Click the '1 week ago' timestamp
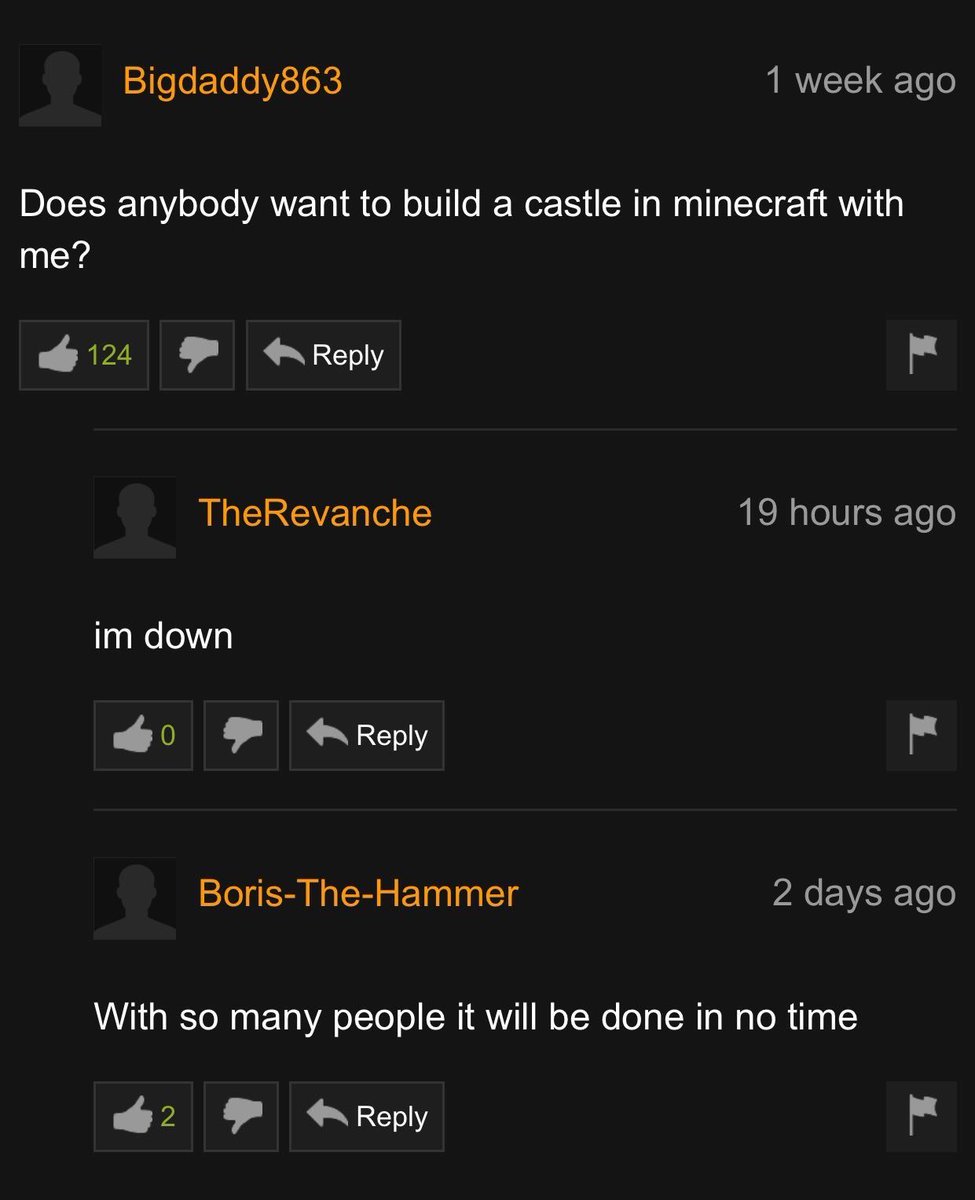This screenshot has width=975, height=1200. pos(860,81)
